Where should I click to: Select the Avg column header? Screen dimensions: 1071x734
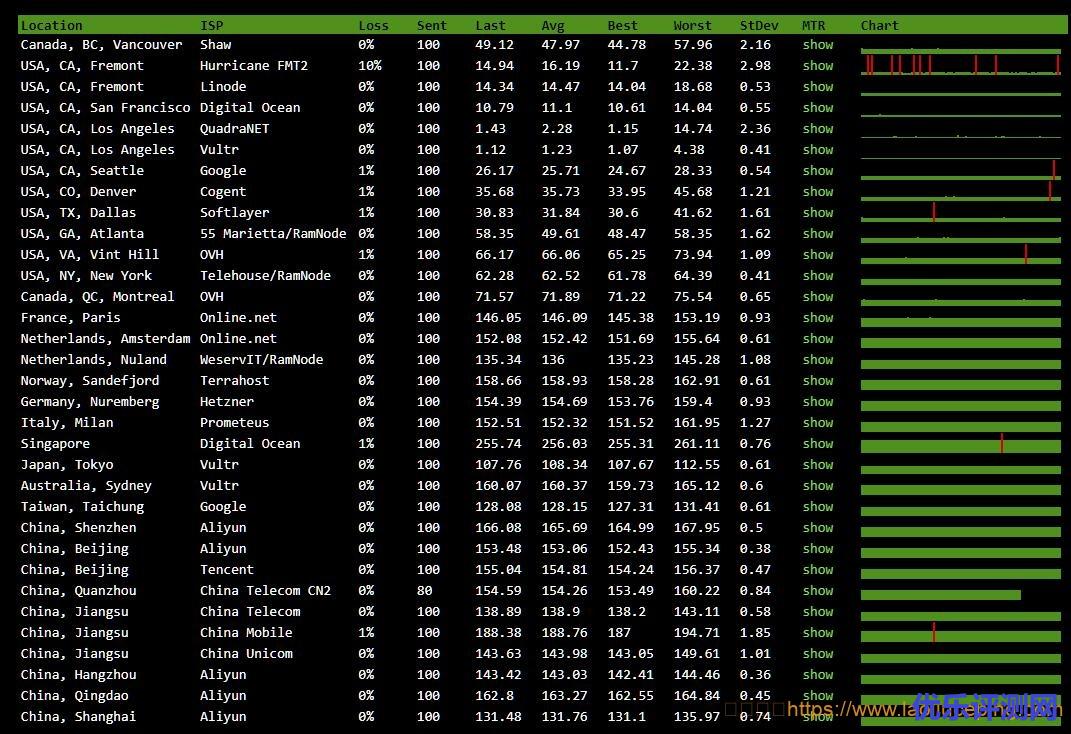coord(553,26)
